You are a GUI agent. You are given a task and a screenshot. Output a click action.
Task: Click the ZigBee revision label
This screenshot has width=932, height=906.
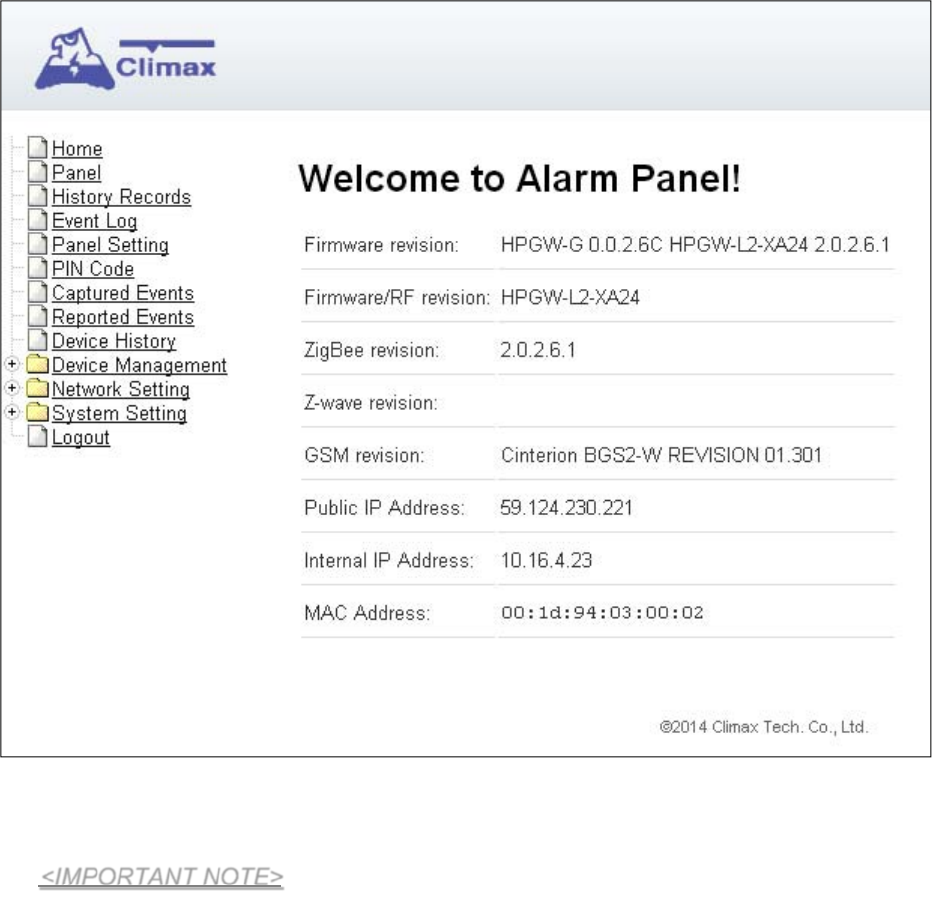coord(371,350)
